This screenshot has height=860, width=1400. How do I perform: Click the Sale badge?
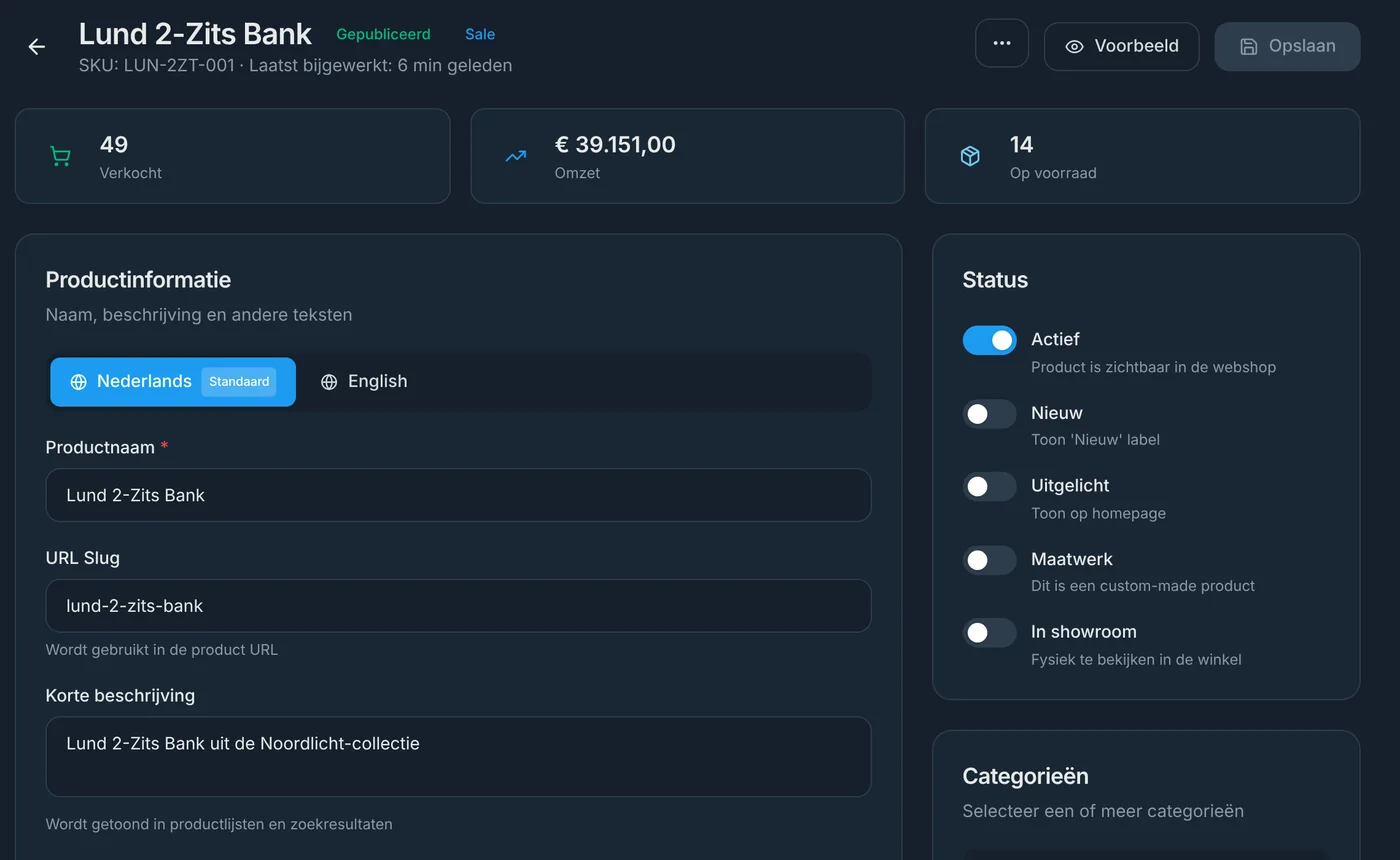click(480, 34)
